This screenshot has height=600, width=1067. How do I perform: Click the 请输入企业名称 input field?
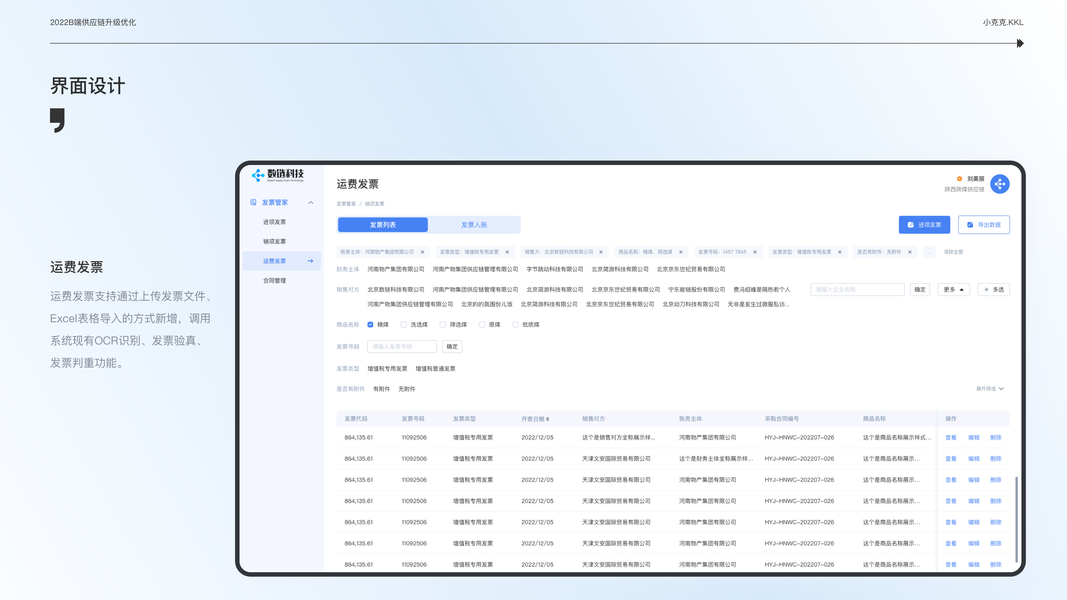[857, 290]
